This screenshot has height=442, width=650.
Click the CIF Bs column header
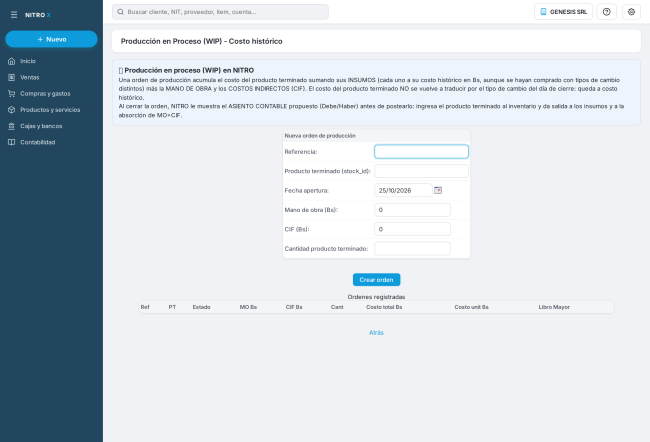(294, 307)
